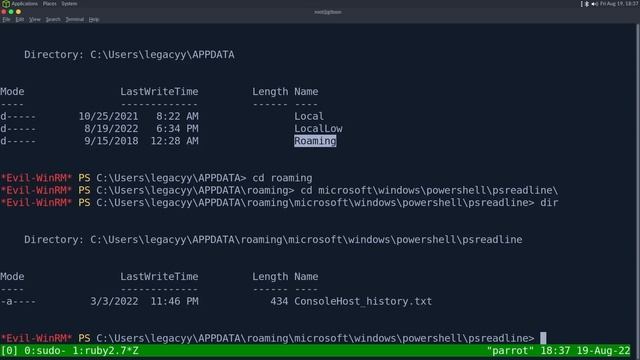Click the 3/3/2022 11:46 PM timestamp
The width and height of the screenshot is (640, 360).
click(x=144, y=301)
